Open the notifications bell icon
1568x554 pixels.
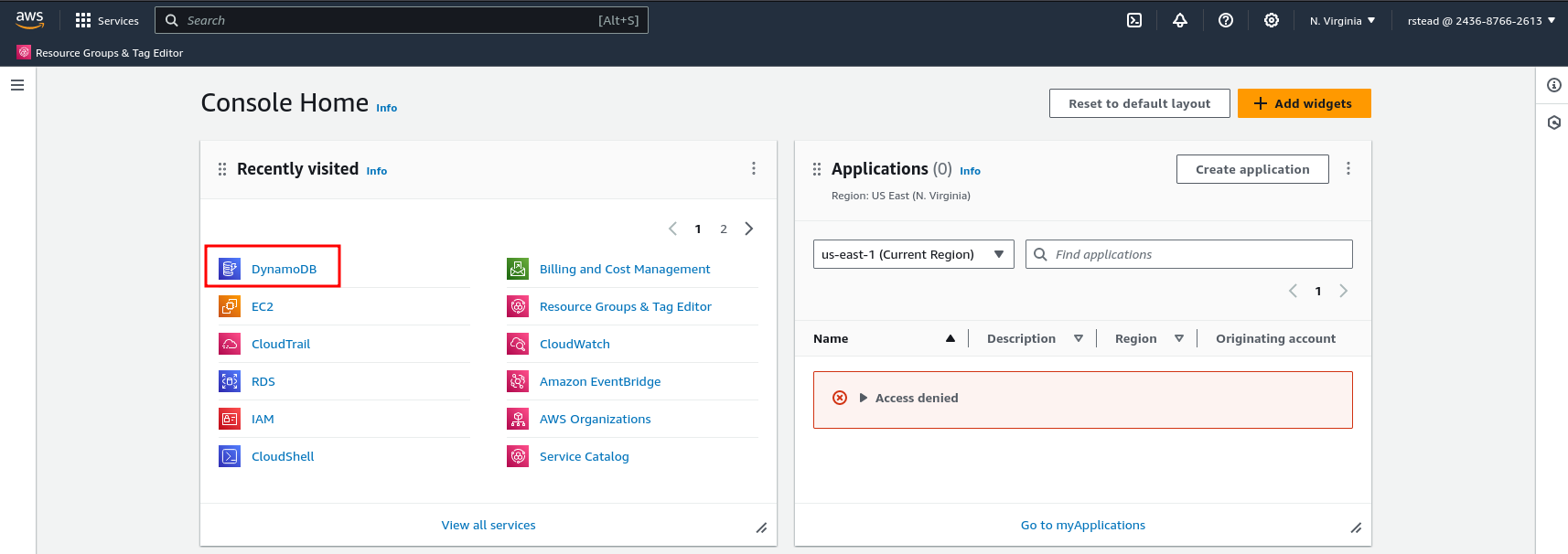pos(1180,20)
